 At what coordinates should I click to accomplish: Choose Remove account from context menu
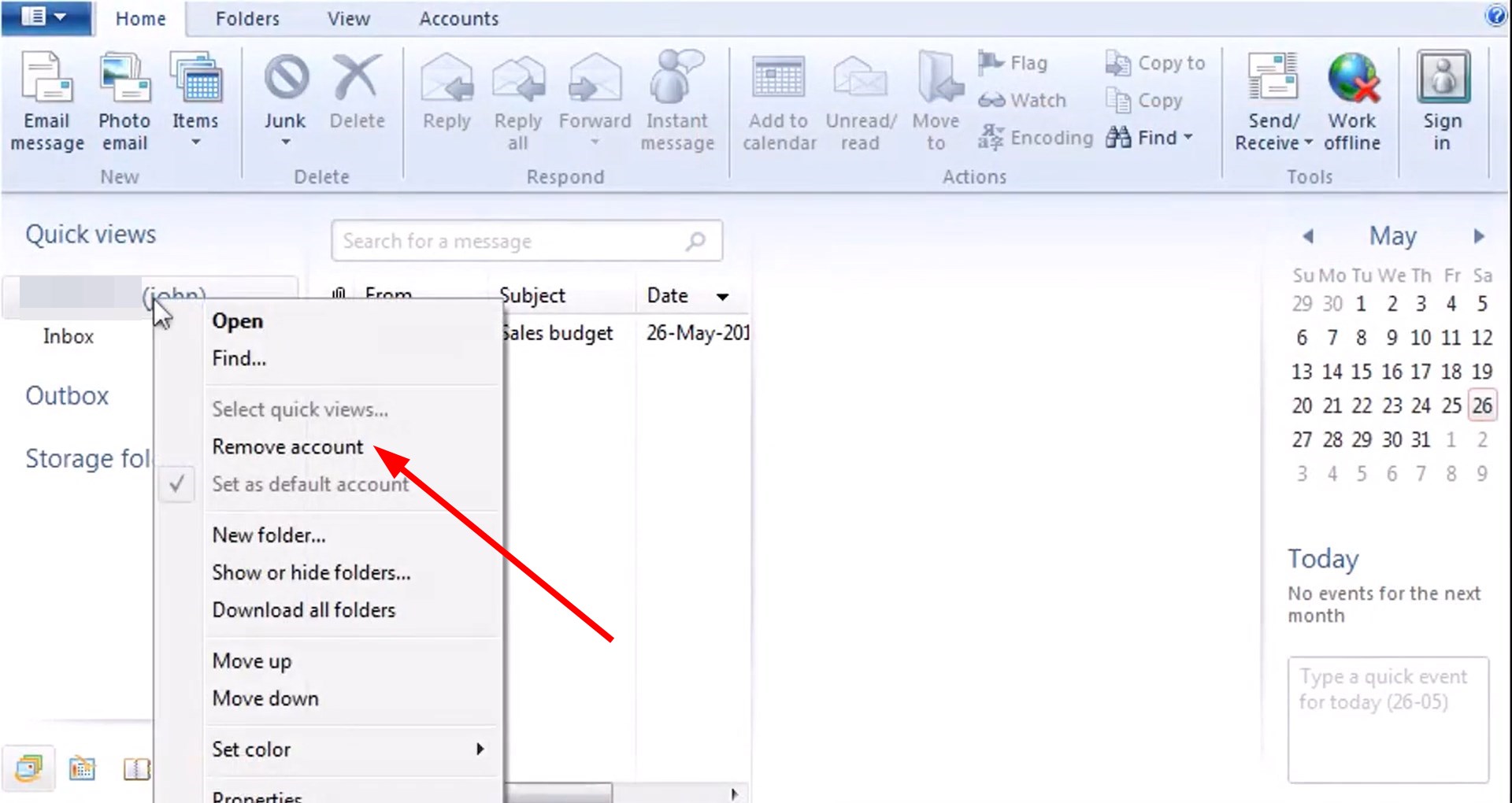(287, 446)
